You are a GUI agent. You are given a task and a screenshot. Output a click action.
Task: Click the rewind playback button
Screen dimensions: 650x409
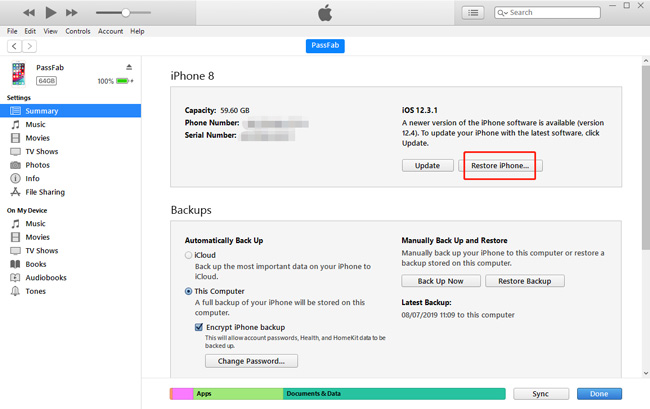(29, 13)
